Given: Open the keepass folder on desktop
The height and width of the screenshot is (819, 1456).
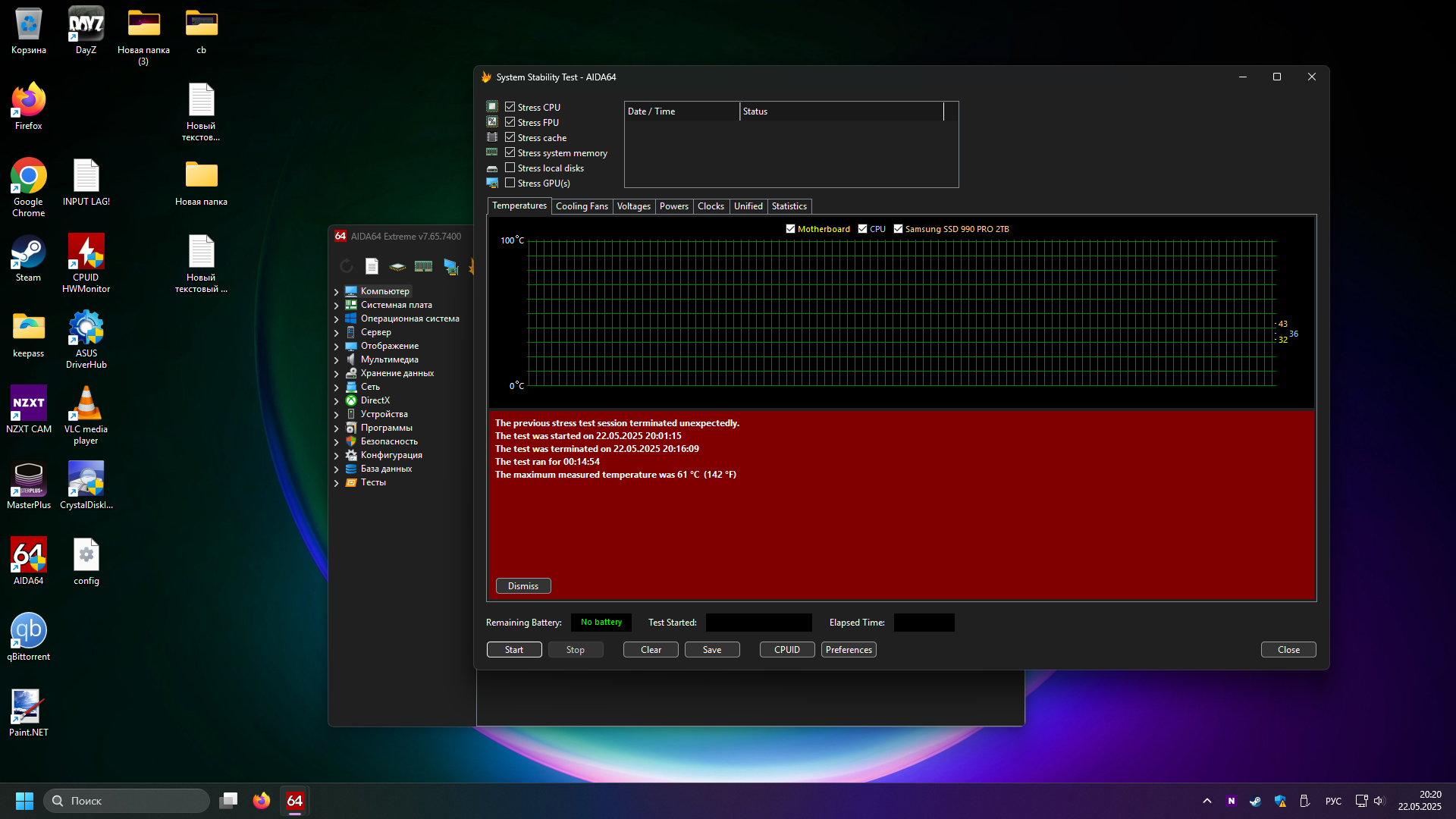Looking at the screenshot, I should pyautogui.click(x=28, y=334).
